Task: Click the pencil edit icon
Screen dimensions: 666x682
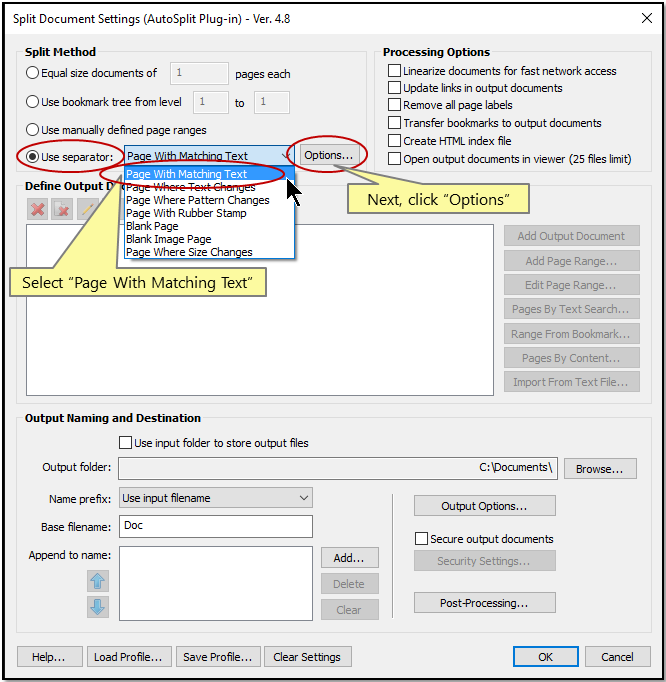Action: pyautogui.click(x=87, y=210)
